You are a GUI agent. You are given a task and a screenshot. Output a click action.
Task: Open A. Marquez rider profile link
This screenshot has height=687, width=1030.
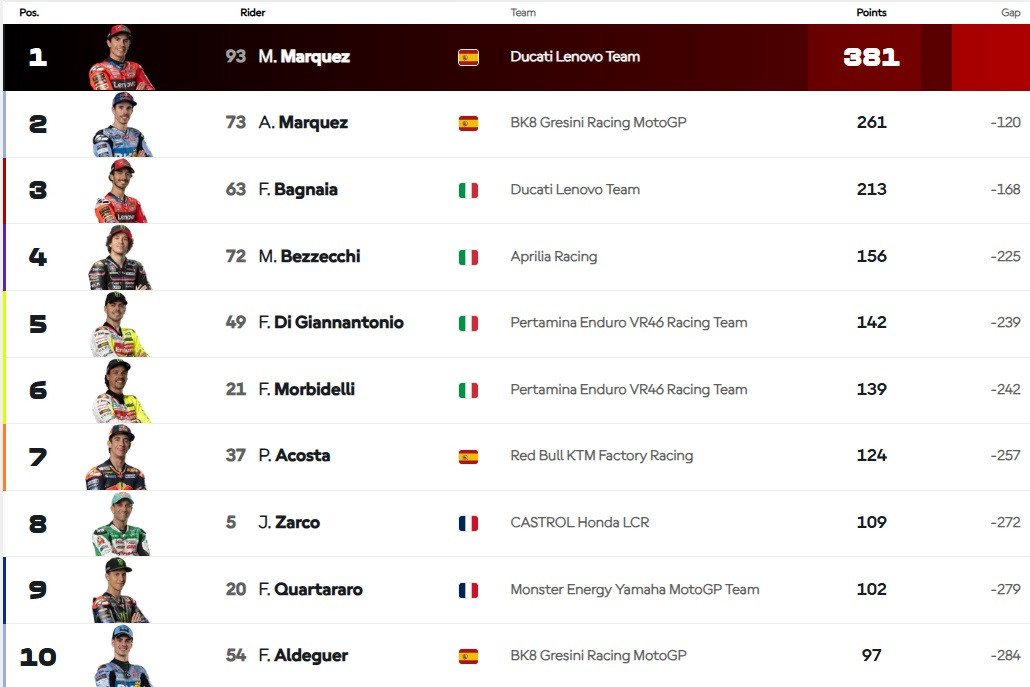pos(303,123)
